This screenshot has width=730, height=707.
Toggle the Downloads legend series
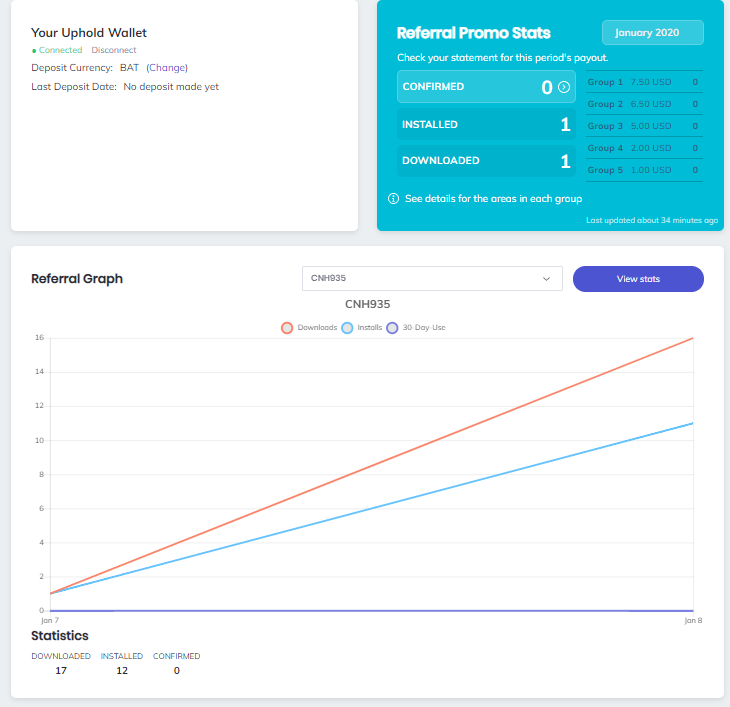(x=288, y=327)
